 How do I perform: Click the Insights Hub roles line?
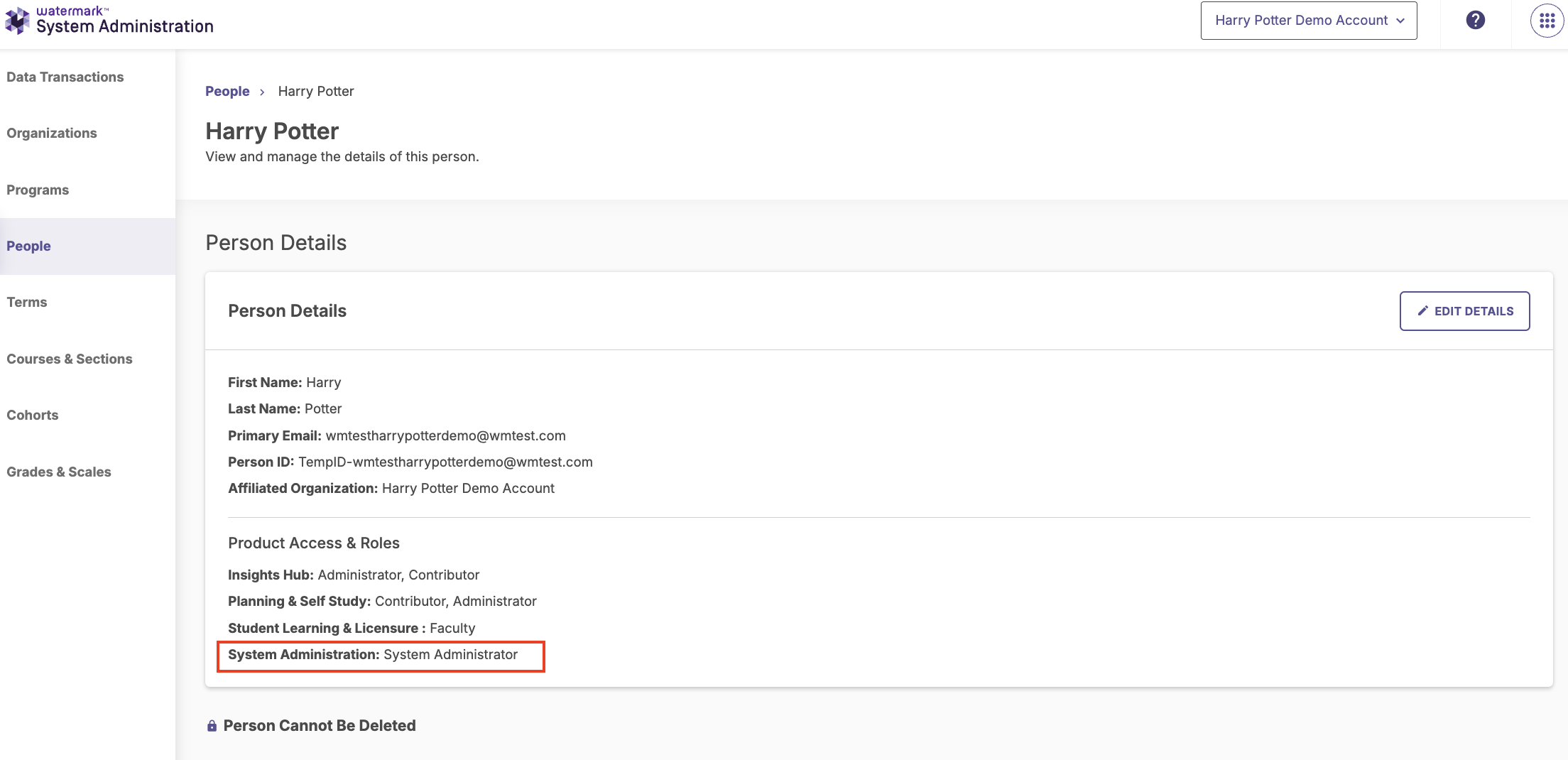[354, 575]
